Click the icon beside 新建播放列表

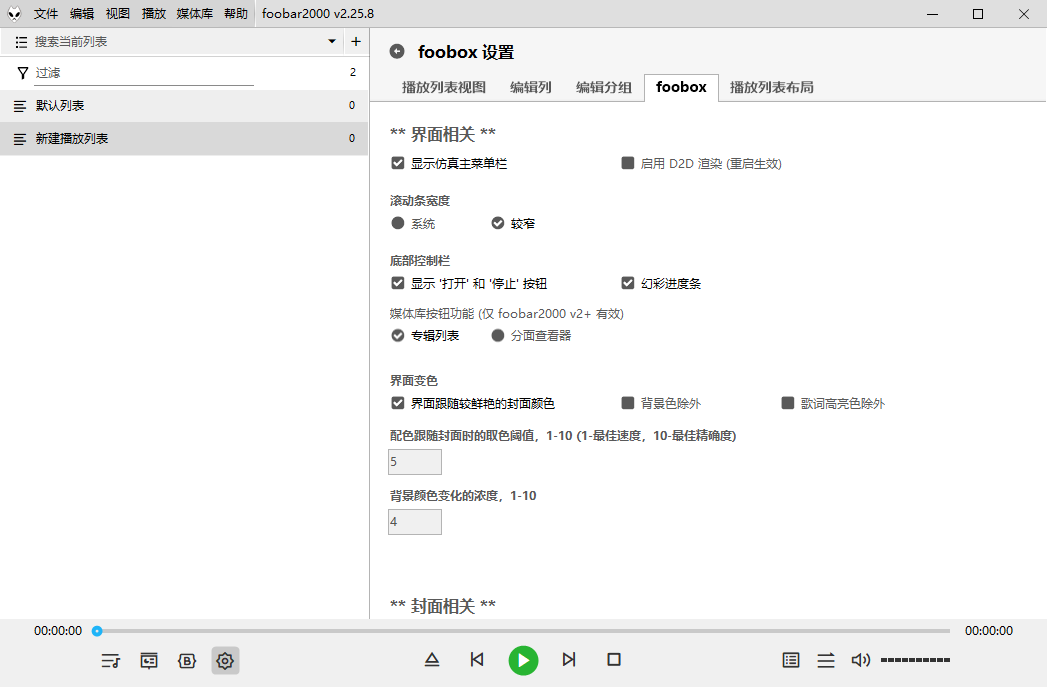(20, 139)
